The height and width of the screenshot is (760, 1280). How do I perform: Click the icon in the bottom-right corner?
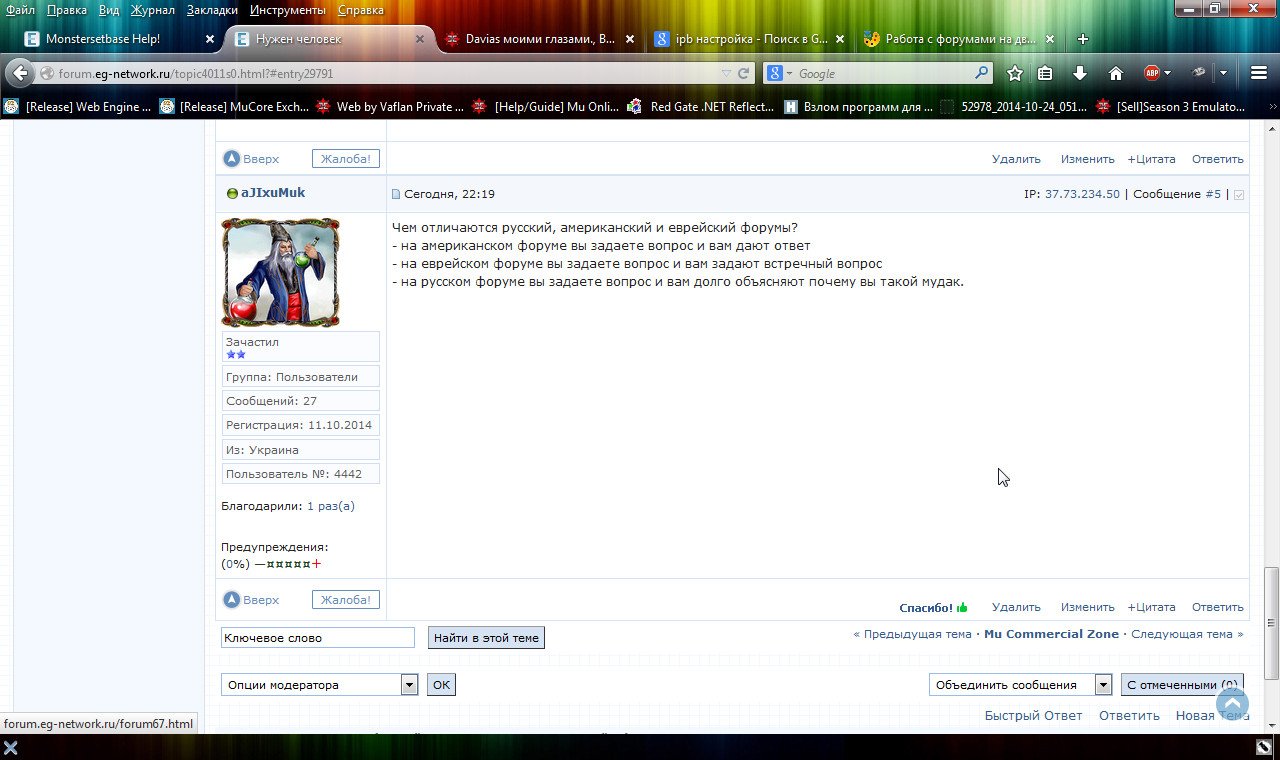pos(1264,747)
